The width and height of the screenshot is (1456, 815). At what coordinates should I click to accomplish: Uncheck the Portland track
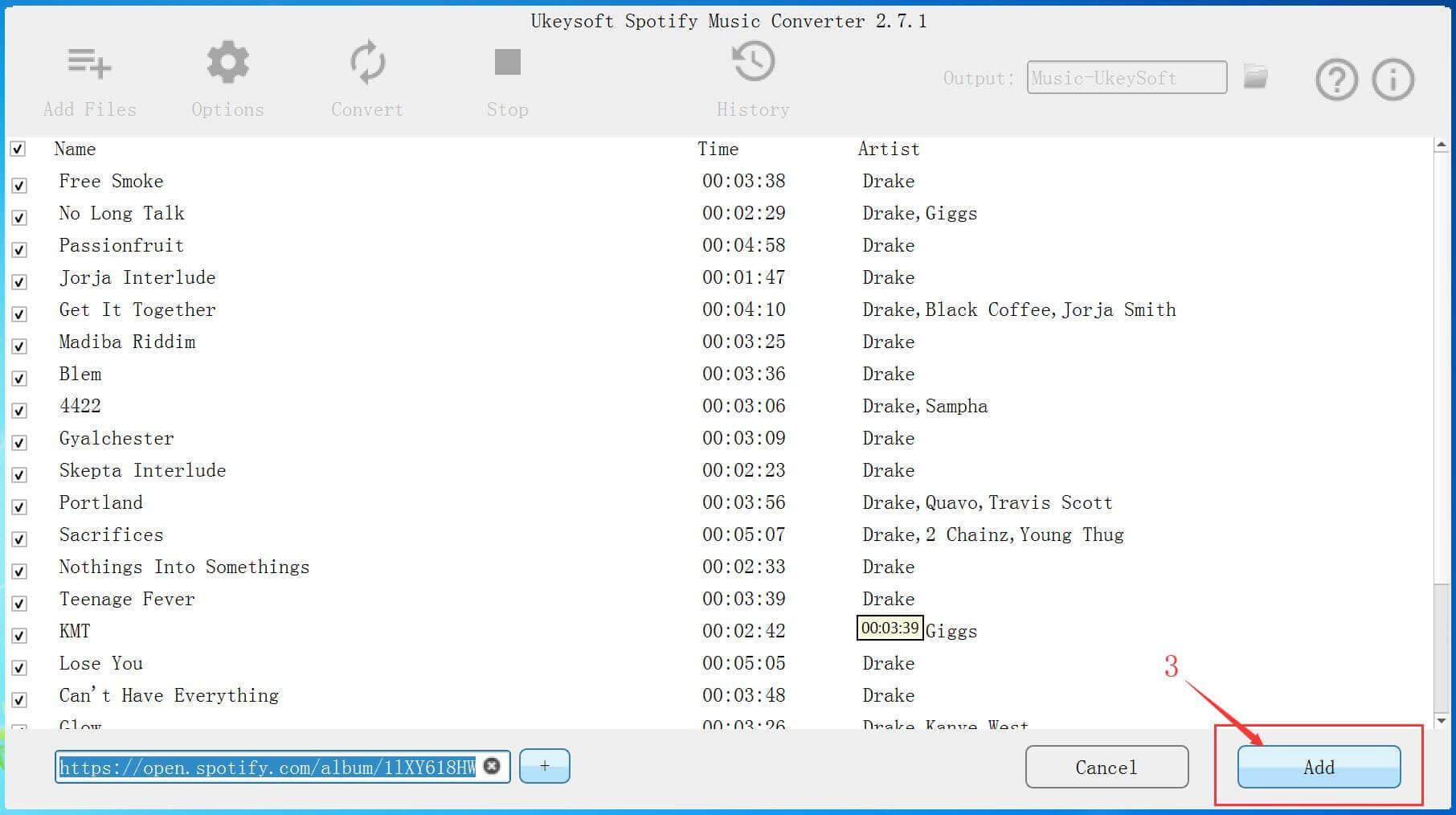click(19, 506)
